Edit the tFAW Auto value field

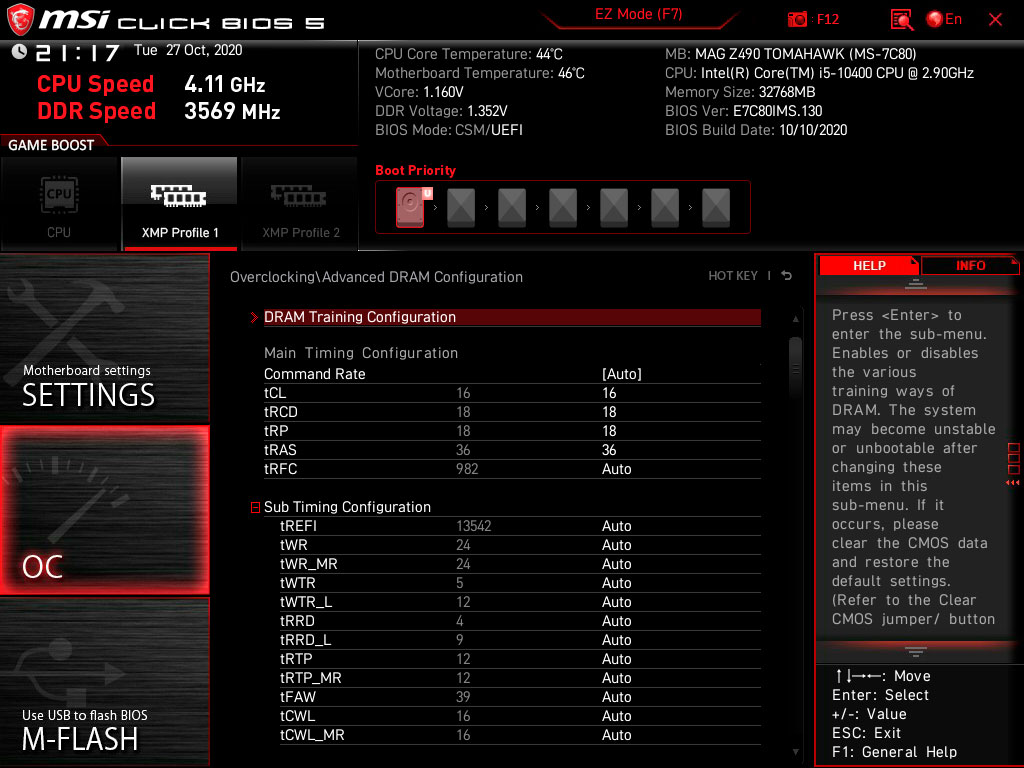[x=616, y=697]
